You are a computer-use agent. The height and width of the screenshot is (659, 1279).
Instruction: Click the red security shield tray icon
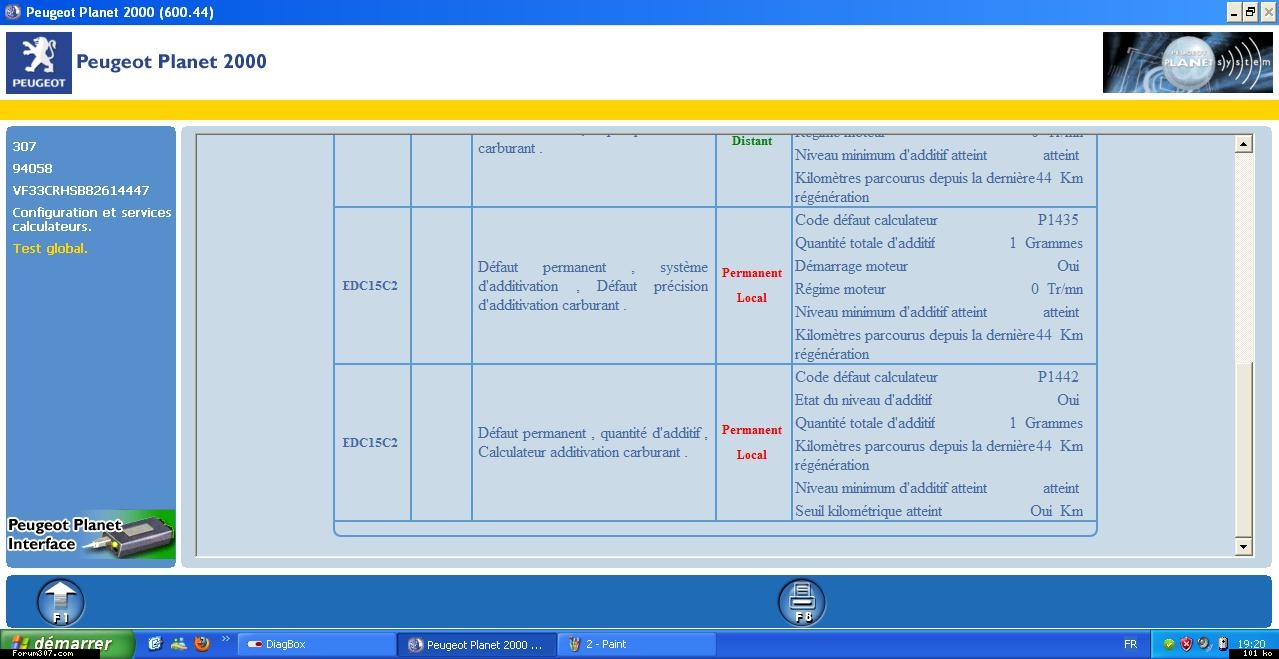coord(1186,644)
